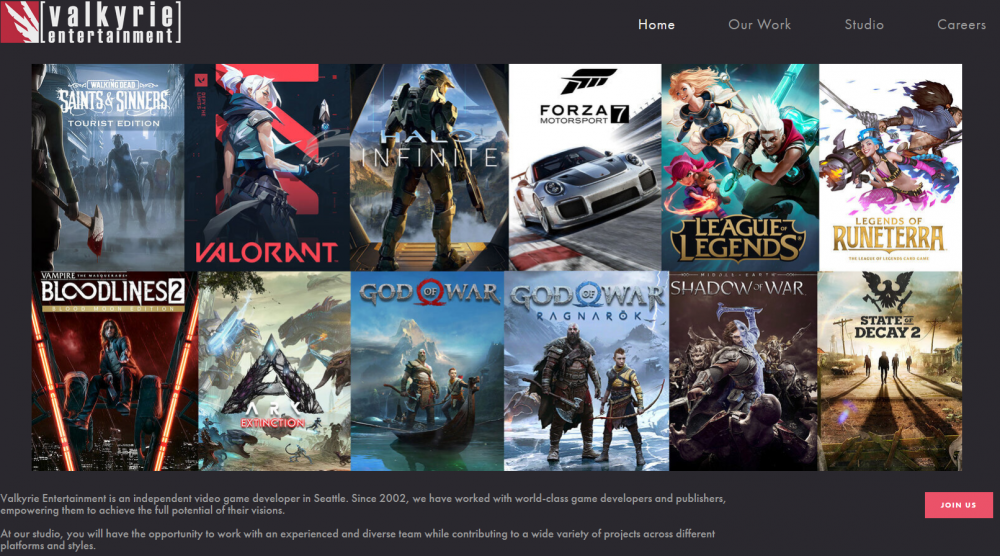
Task: Select the Walking Dead Saints & Sinners cover
Action: click(x=108, y=167)
